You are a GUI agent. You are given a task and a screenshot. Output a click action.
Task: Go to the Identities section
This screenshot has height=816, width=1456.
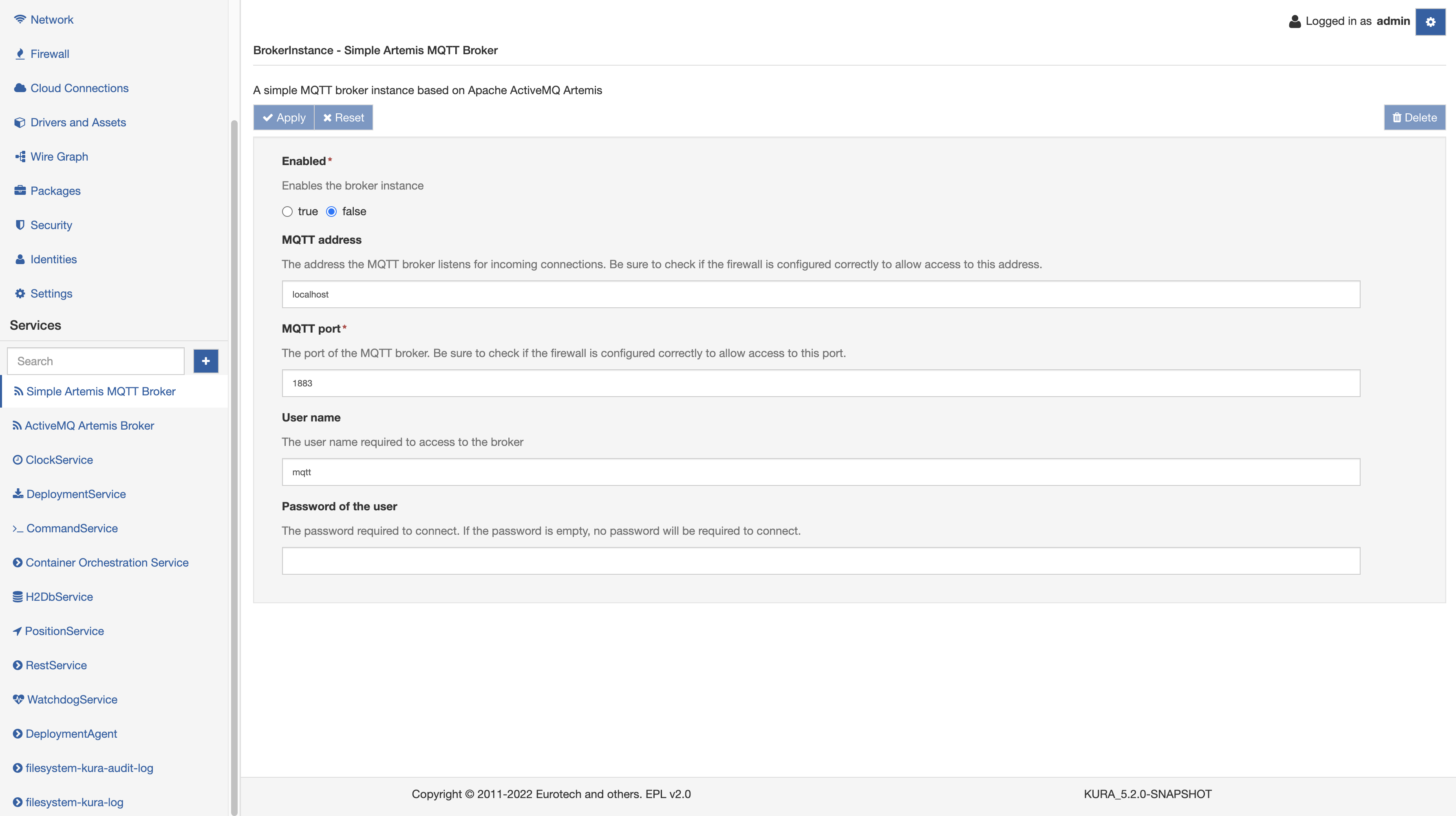(54, 259)
